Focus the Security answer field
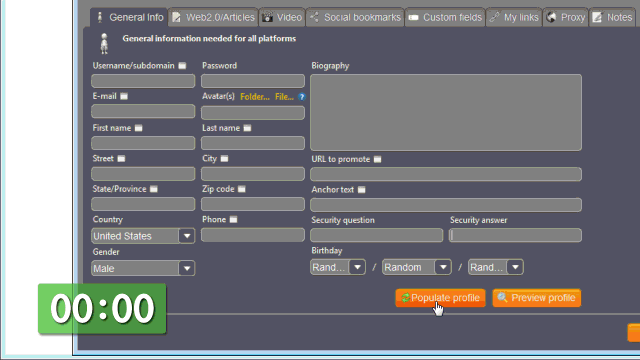This screenshot has width=640, height=360. click(516, 235)
